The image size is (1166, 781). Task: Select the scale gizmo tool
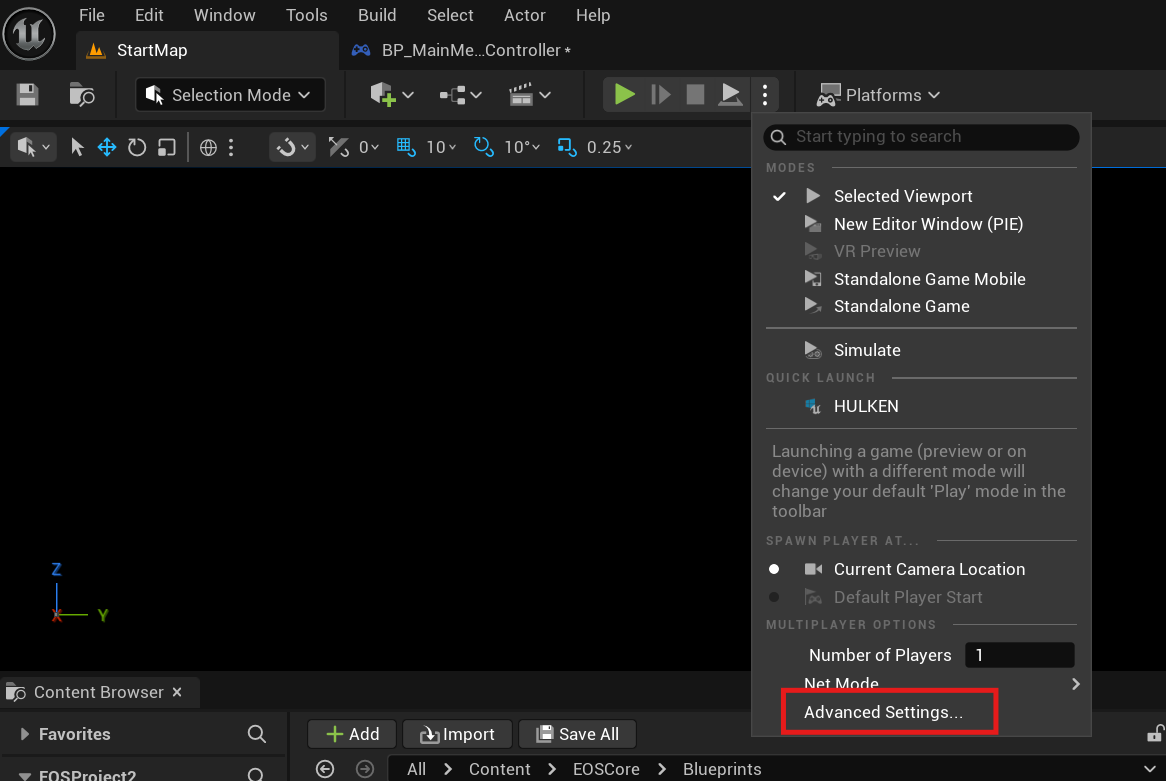pos(167,148)
